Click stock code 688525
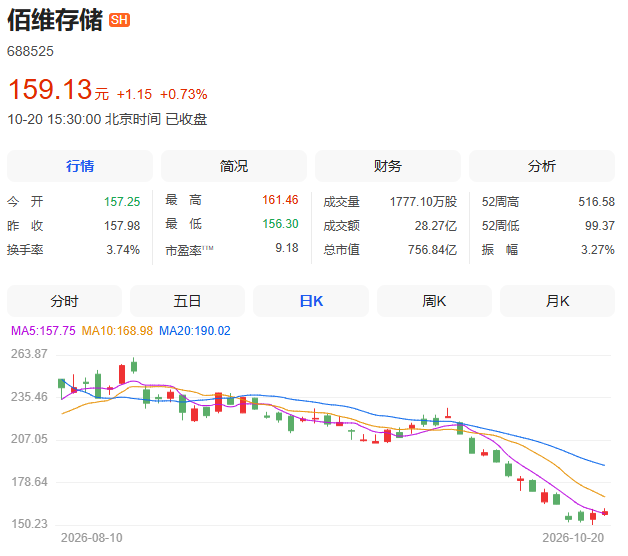This screenshot has width=628, height=556. tap(30, 51)
